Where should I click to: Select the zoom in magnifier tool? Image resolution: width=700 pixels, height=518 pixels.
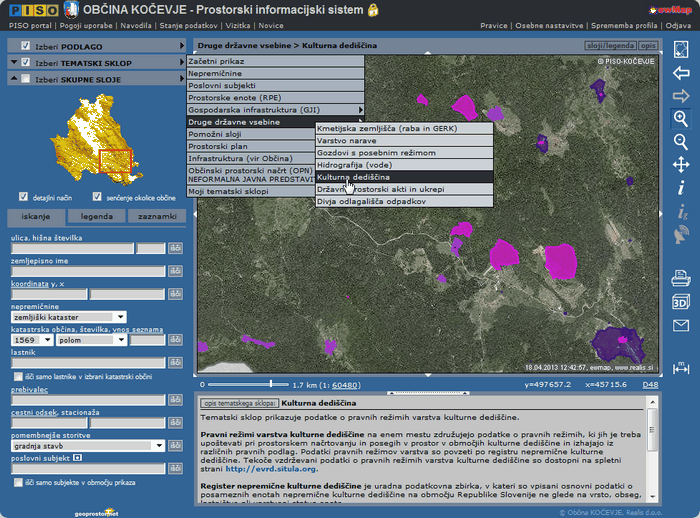681,119
